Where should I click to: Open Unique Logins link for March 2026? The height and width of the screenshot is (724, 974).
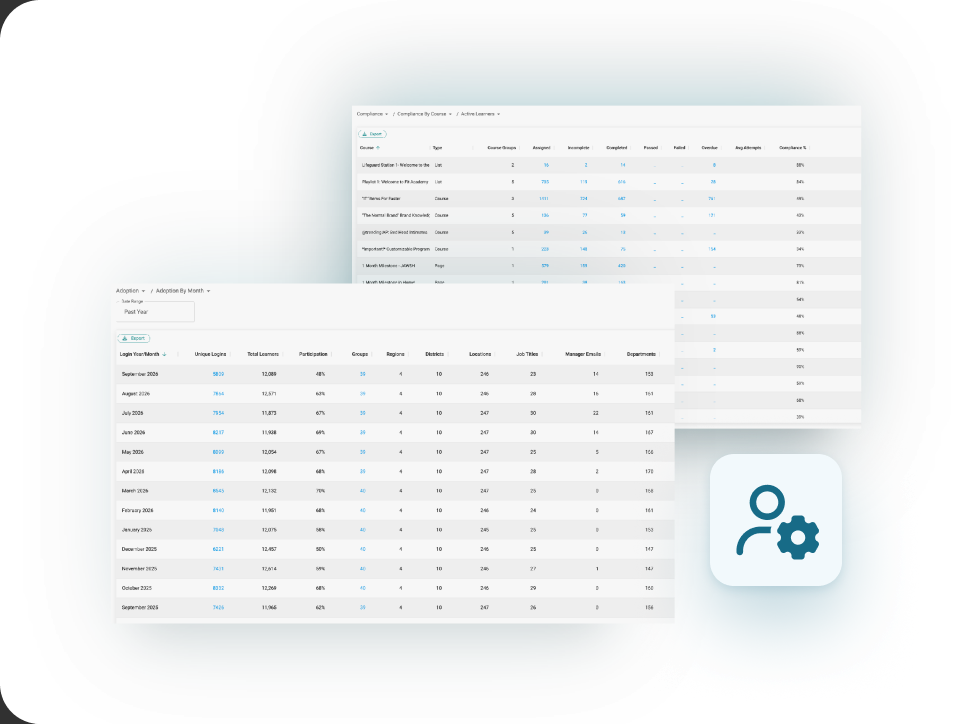coord(218,491)
